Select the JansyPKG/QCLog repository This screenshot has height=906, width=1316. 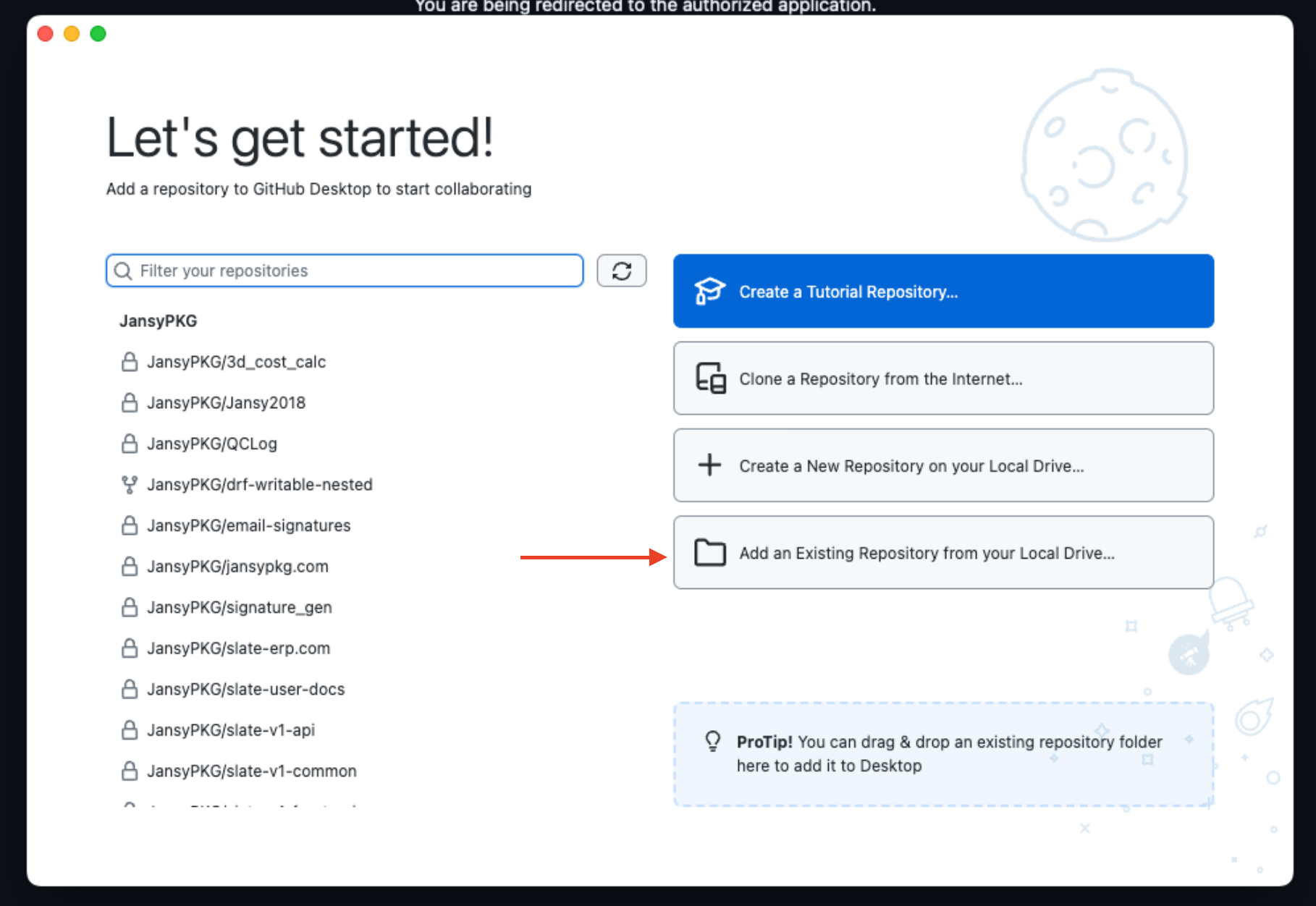tap(213, 444)
